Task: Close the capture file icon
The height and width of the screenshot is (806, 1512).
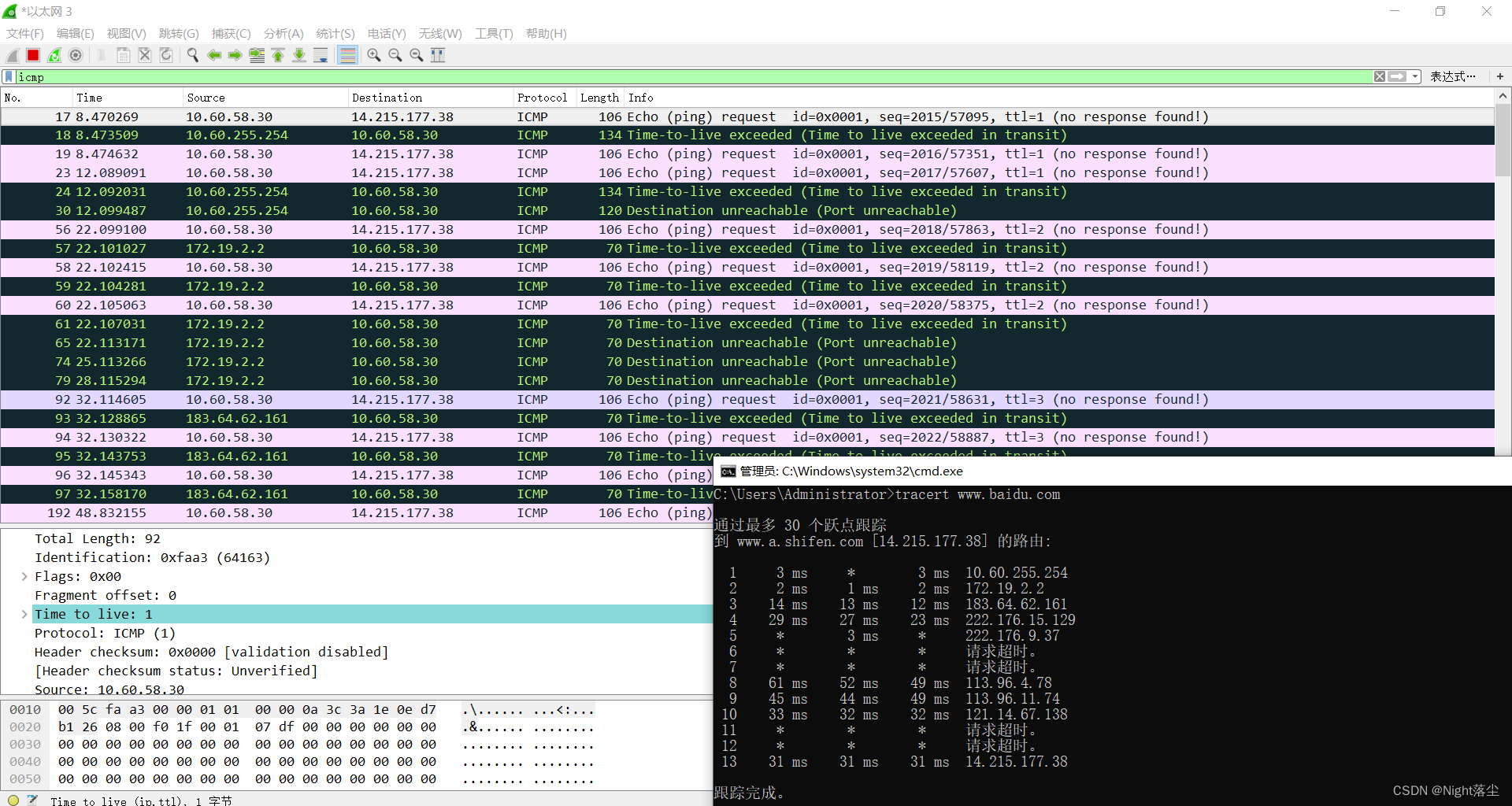Action: tap(145, 55)
